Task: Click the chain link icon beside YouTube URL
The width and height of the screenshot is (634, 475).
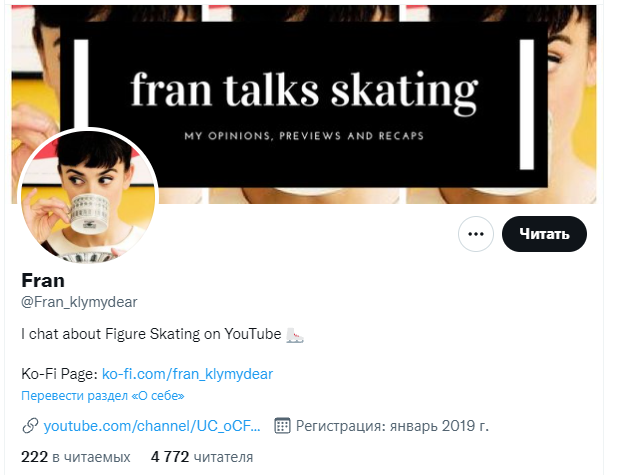Action: 30,426
